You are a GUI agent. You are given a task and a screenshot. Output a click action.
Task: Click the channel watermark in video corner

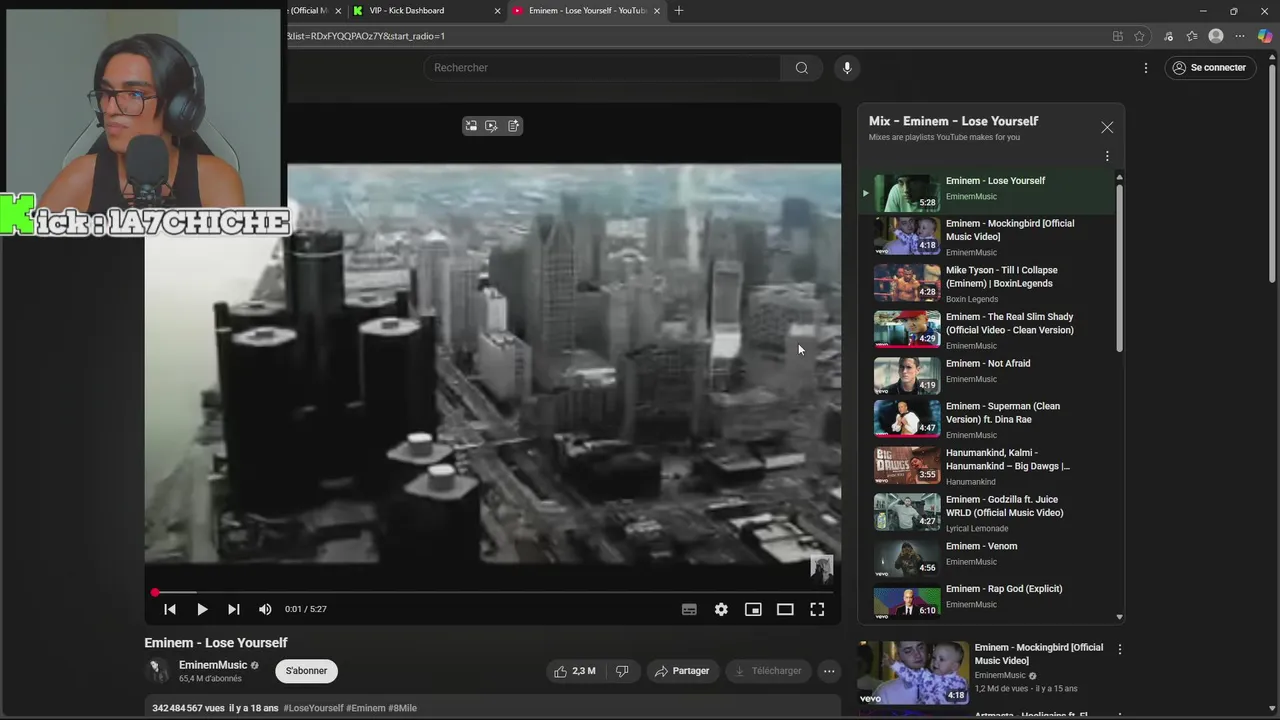(x=821, y=569)
